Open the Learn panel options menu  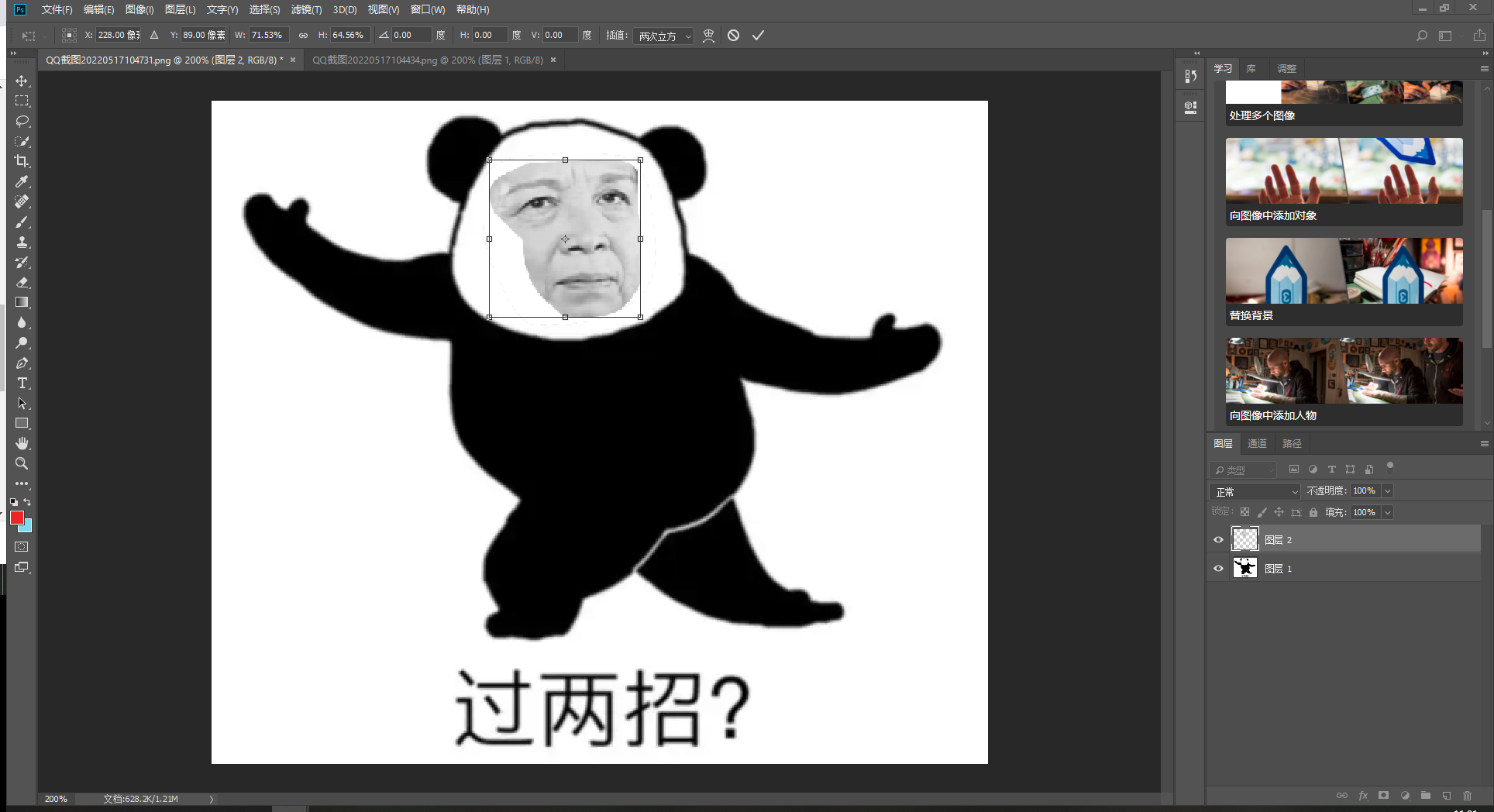pyautogui.click(x=1484, y=68)
